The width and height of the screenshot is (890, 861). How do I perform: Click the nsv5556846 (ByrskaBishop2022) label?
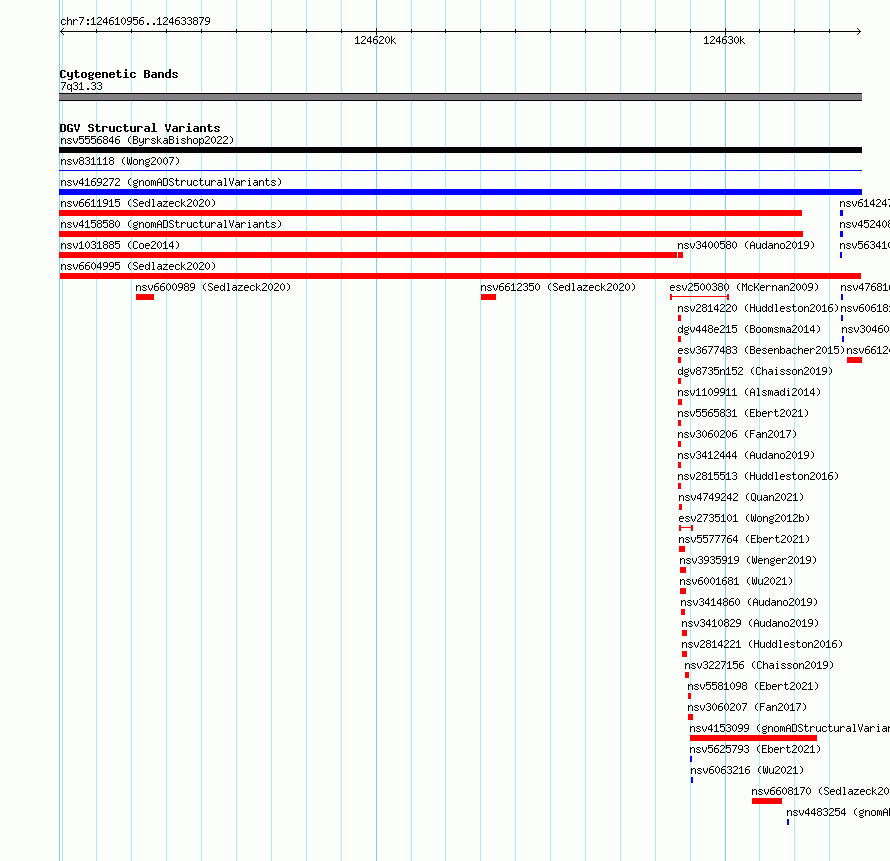point(147,140)
